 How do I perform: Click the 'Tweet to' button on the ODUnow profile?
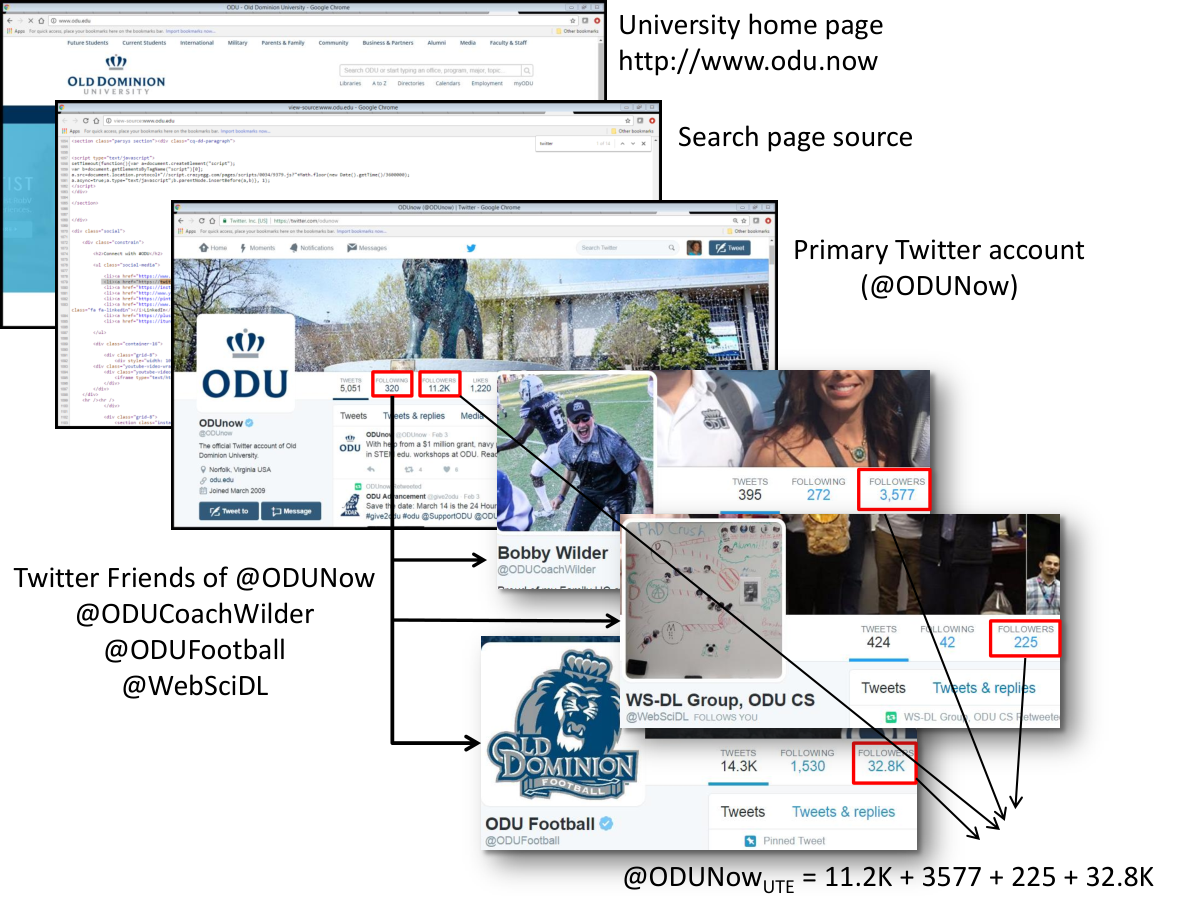click(x=228, y=510)
